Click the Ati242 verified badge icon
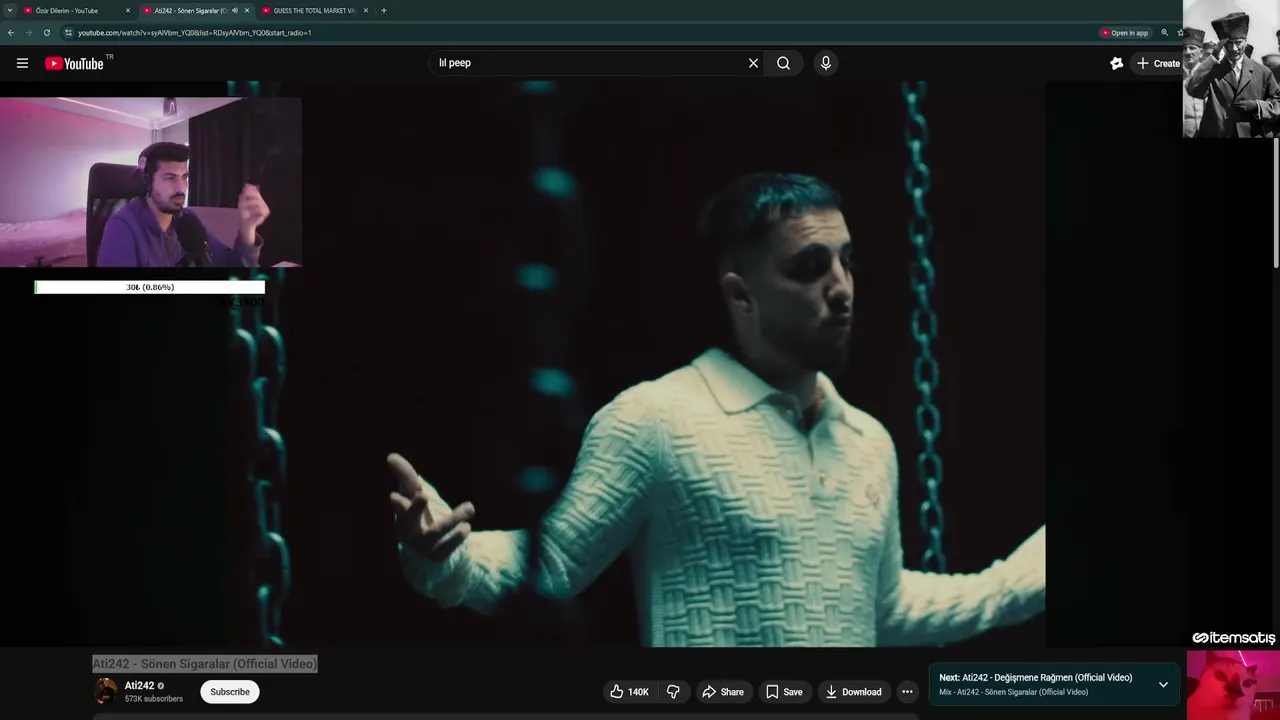The width and height of the screenshot is (1280, 720). (161, 686)
